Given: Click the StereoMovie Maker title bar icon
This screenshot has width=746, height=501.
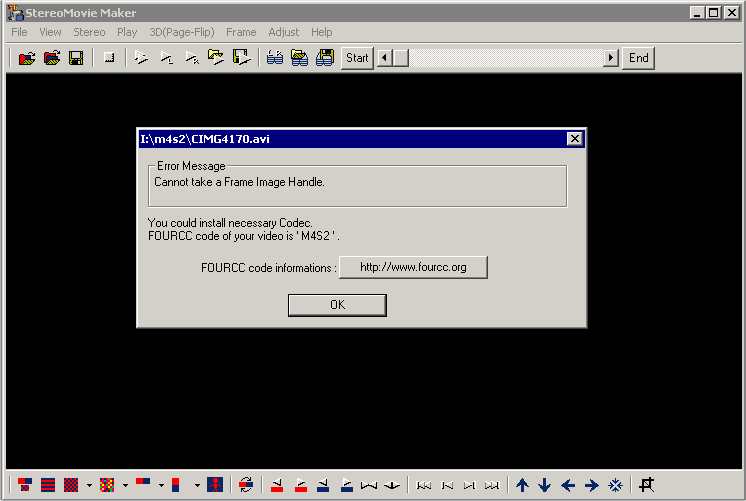Looking at the screenshot, I should coord(15,13).
